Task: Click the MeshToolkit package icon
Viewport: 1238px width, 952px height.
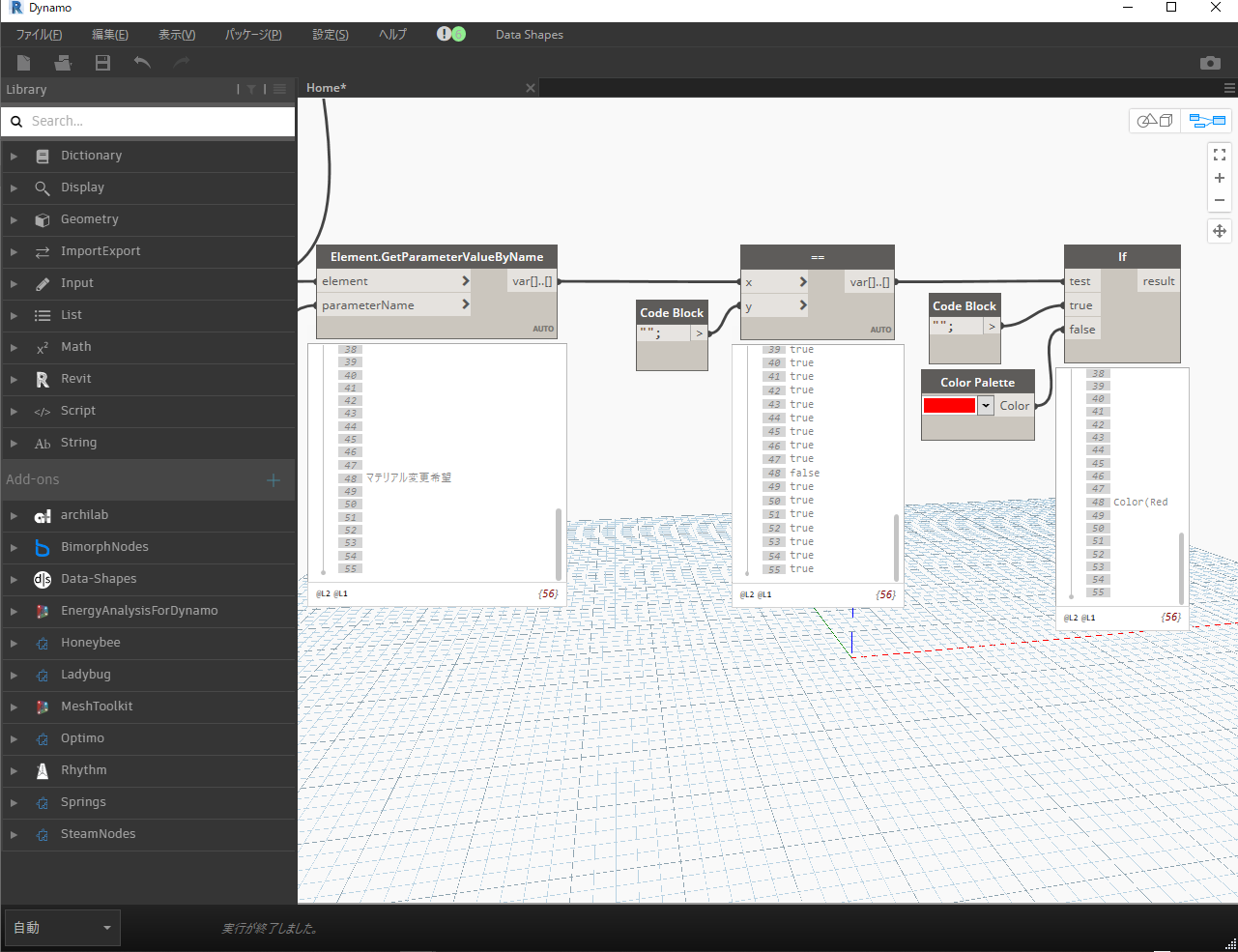Action: [43, 707]
